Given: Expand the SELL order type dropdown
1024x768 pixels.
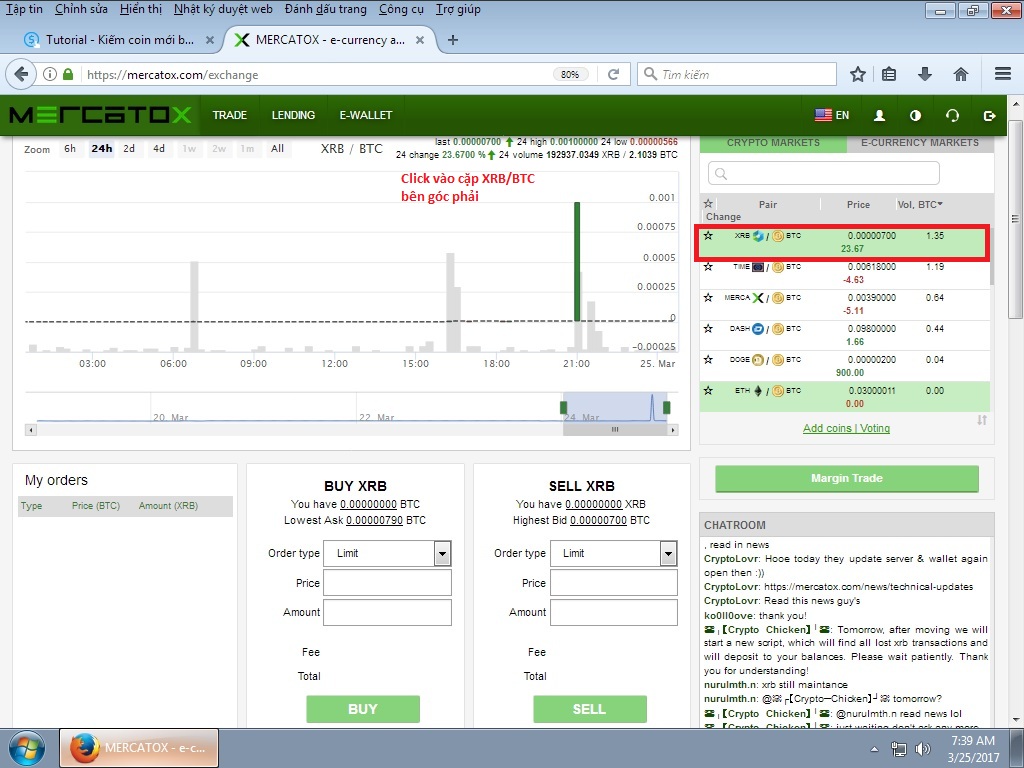Looking at the screenshot, I should [x=668, y=554].
